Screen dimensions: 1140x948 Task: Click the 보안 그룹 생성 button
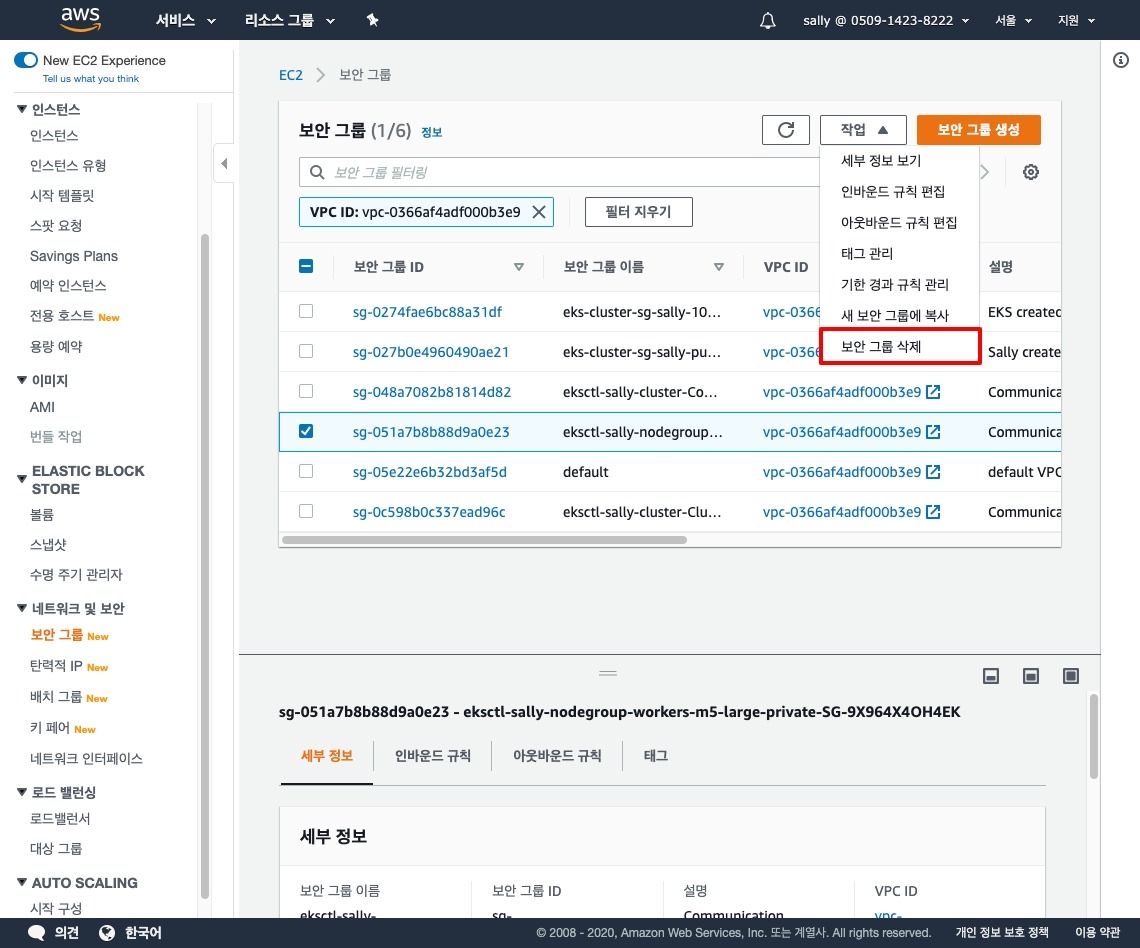pos(978,130)
